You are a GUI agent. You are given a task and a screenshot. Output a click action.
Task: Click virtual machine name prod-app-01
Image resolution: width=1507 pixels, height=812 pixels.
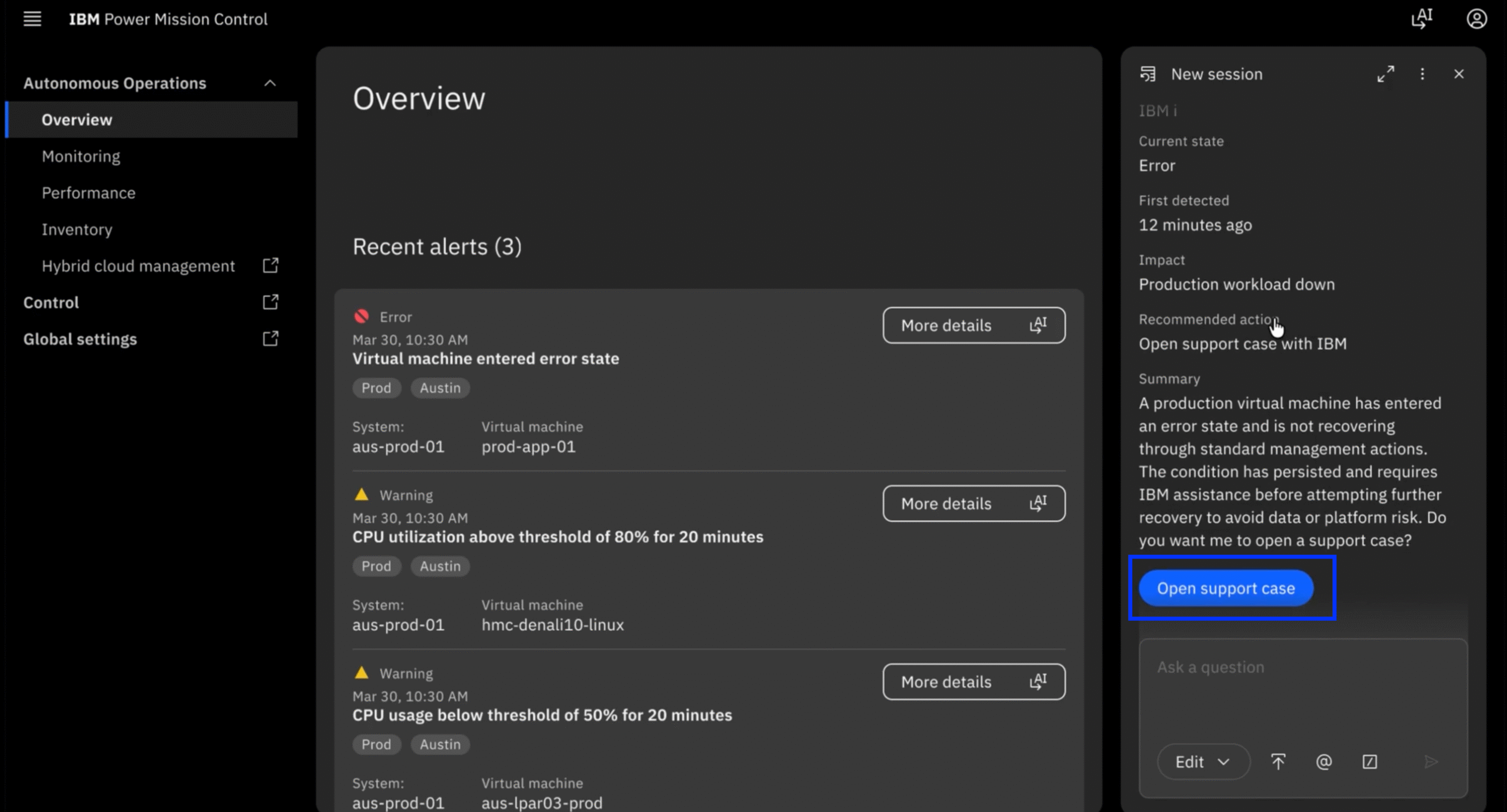tap(528, 447)
